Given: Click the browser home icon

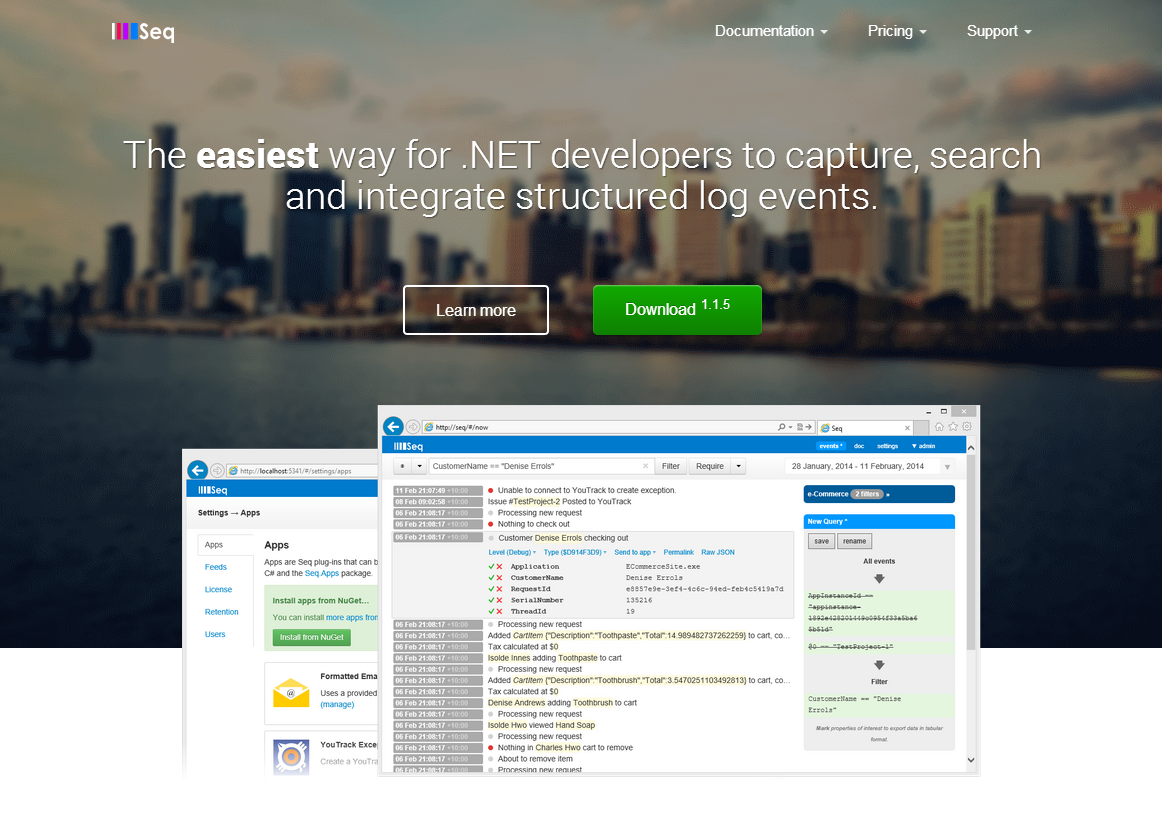Looking at the screenshot, I should [939, 427].
